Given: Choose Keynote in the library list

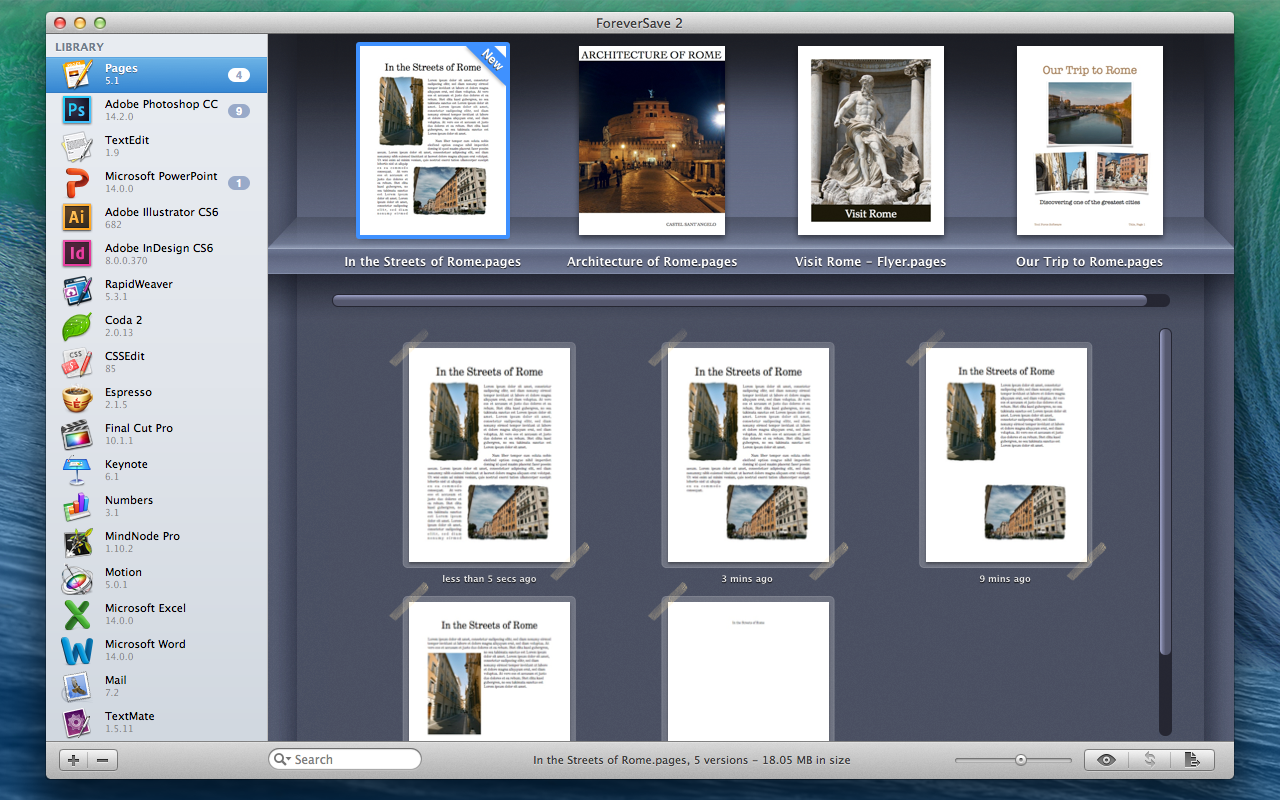Looking at the screenshot, I should pos(156,471).
